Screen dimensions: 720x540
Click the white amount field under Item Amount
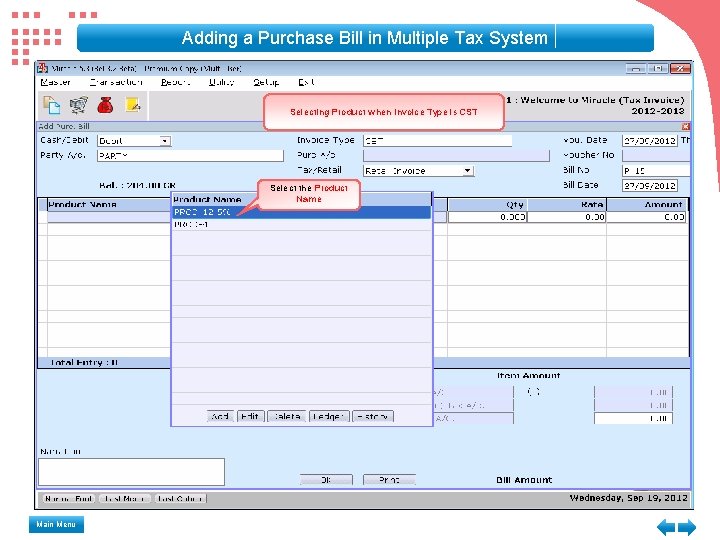[633, 418]
